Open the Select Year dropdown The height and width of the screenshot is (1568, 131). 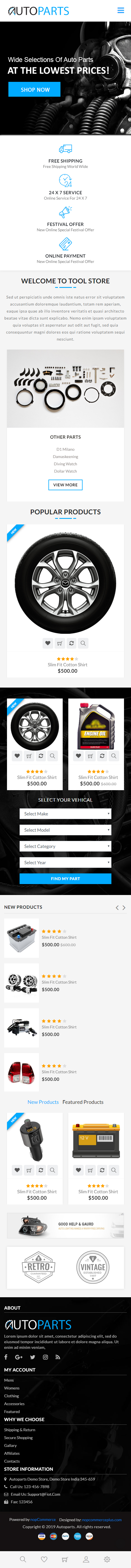pos(65,862)
